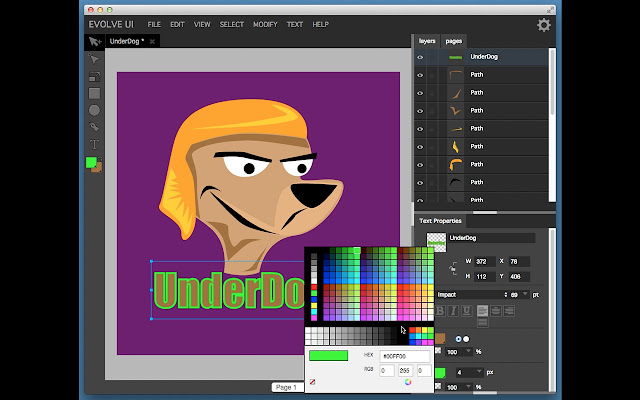Hide the third Path layer
This screenshot has height=400, width=640.
coord(420,111)
